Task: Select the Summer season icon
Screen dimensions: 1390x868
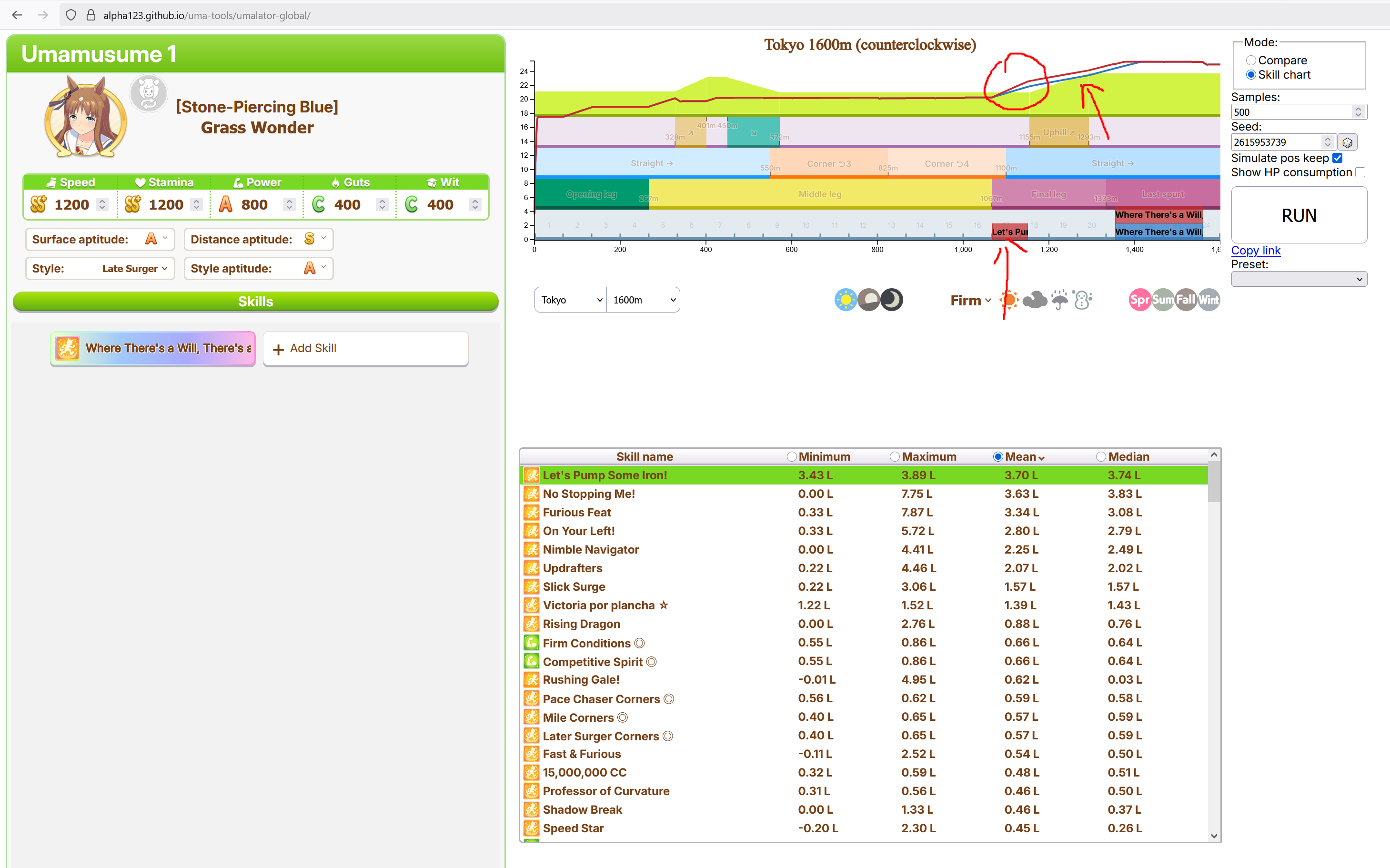Action: coord(1163,300)
